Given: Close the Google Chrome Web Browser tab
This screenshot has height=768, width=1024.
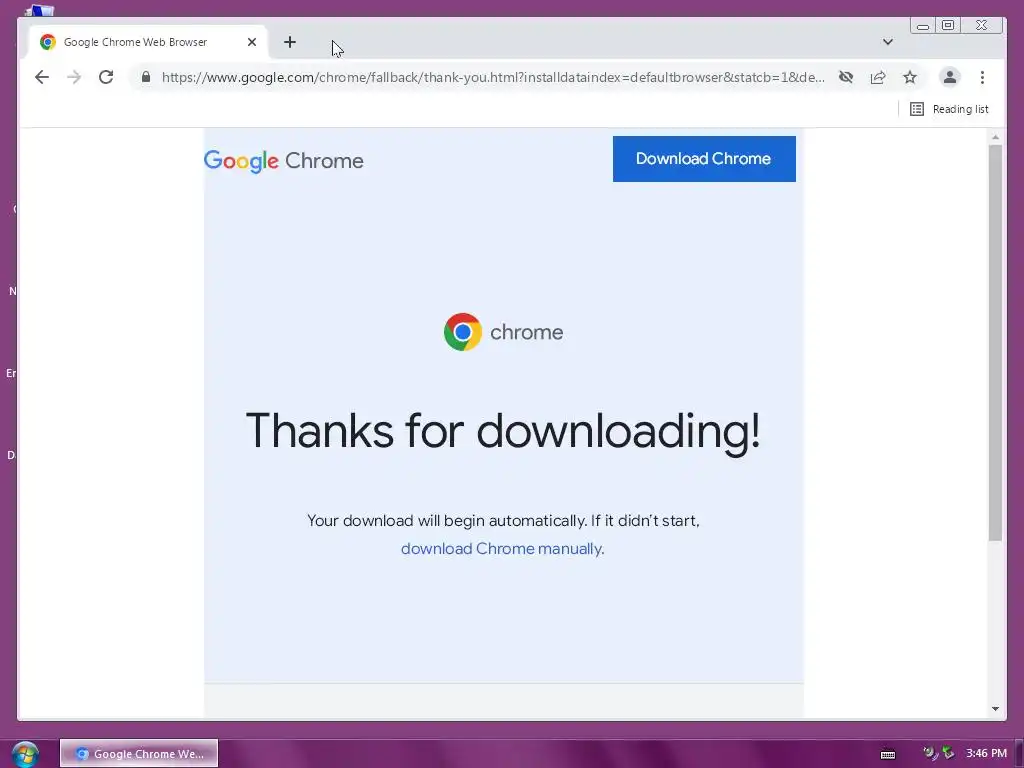Looking at the screenshot, I should tap(252, 42).
